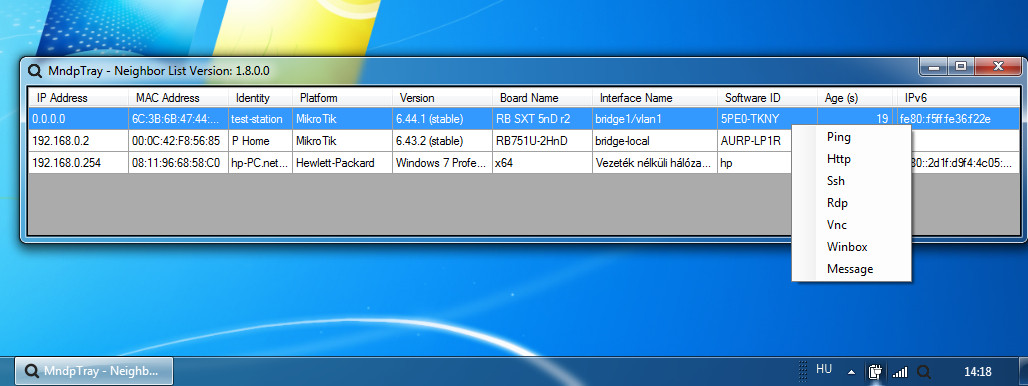Screen dimensions: 1028x386
Task: Sort by the Interface Name column header
Action: (655, 98)
